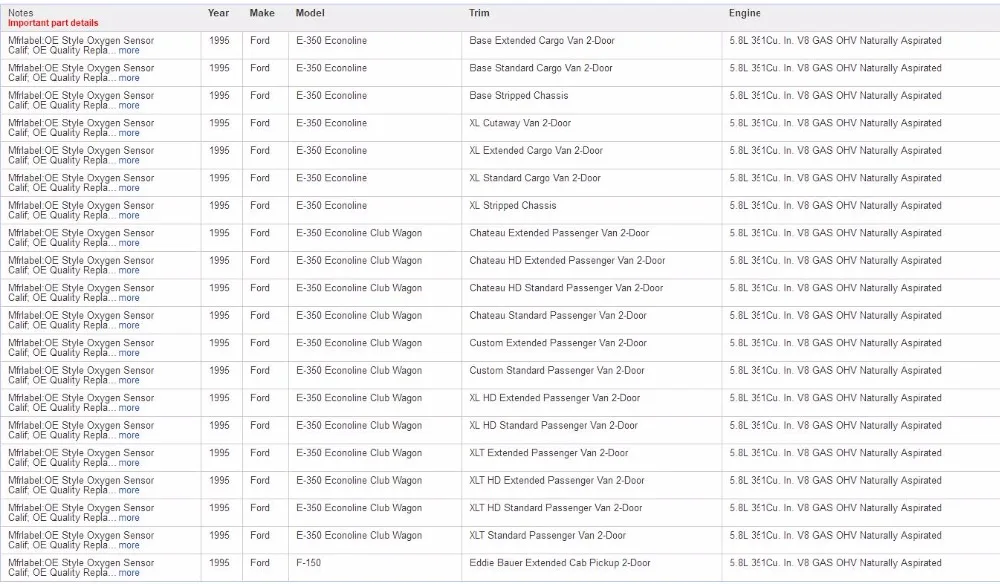The image size is (1000, 584).
Task: Open 'more' link in Chateau Standard Passenger Van row
Action: click(x=129, y=325)
